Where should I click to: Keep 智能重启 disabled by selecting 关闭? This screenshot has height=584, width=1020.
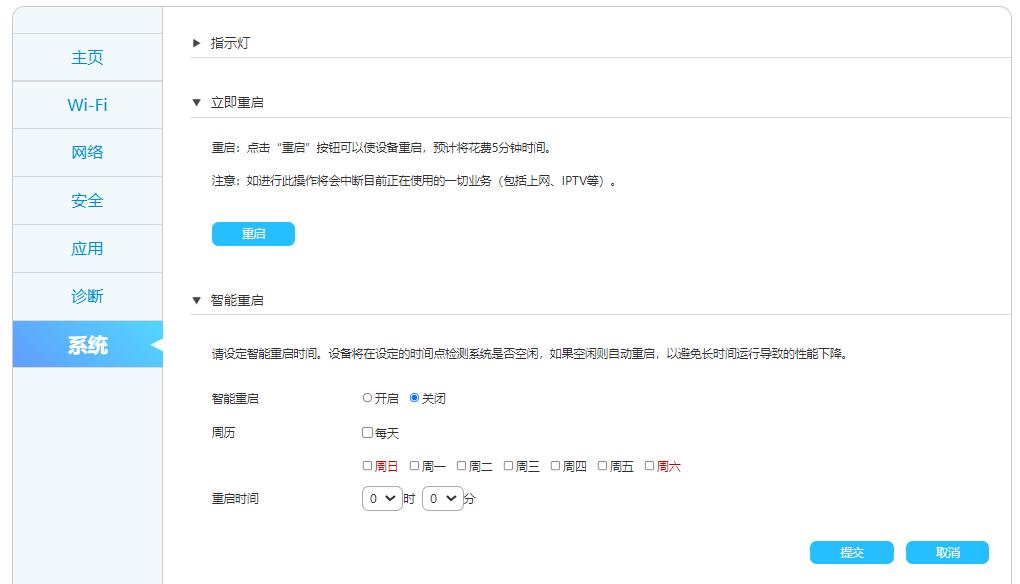pos(415,397)
